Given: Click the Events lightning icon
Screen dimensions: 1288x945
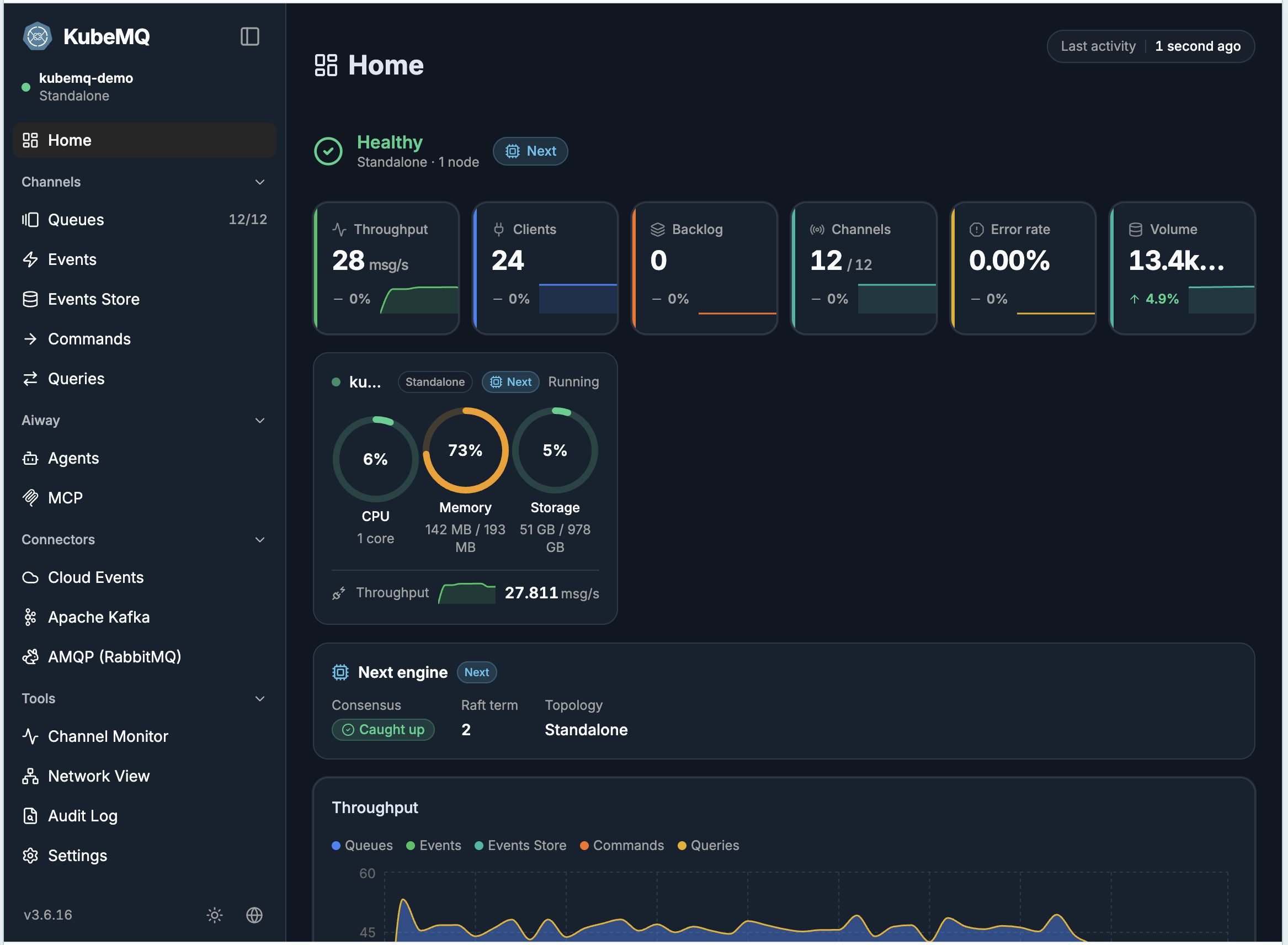Looking at the screenshot, I should (x=30, y=259).
